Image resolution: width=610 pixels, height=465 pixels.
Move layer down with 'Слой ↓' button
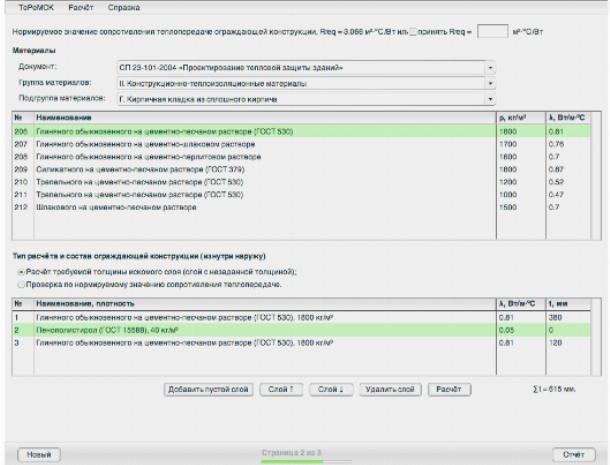coord(327,388)
